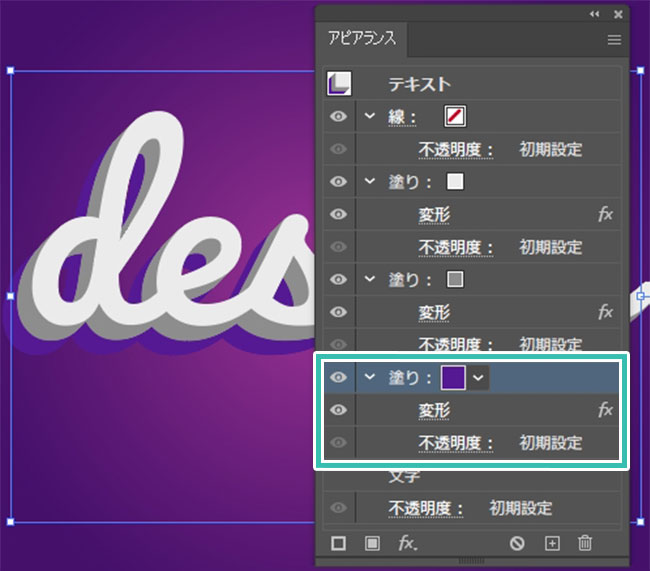This screenshot has width=650, height=571.
Task: Click the 'des' script text on the canvas
Action: click(166, 232)
